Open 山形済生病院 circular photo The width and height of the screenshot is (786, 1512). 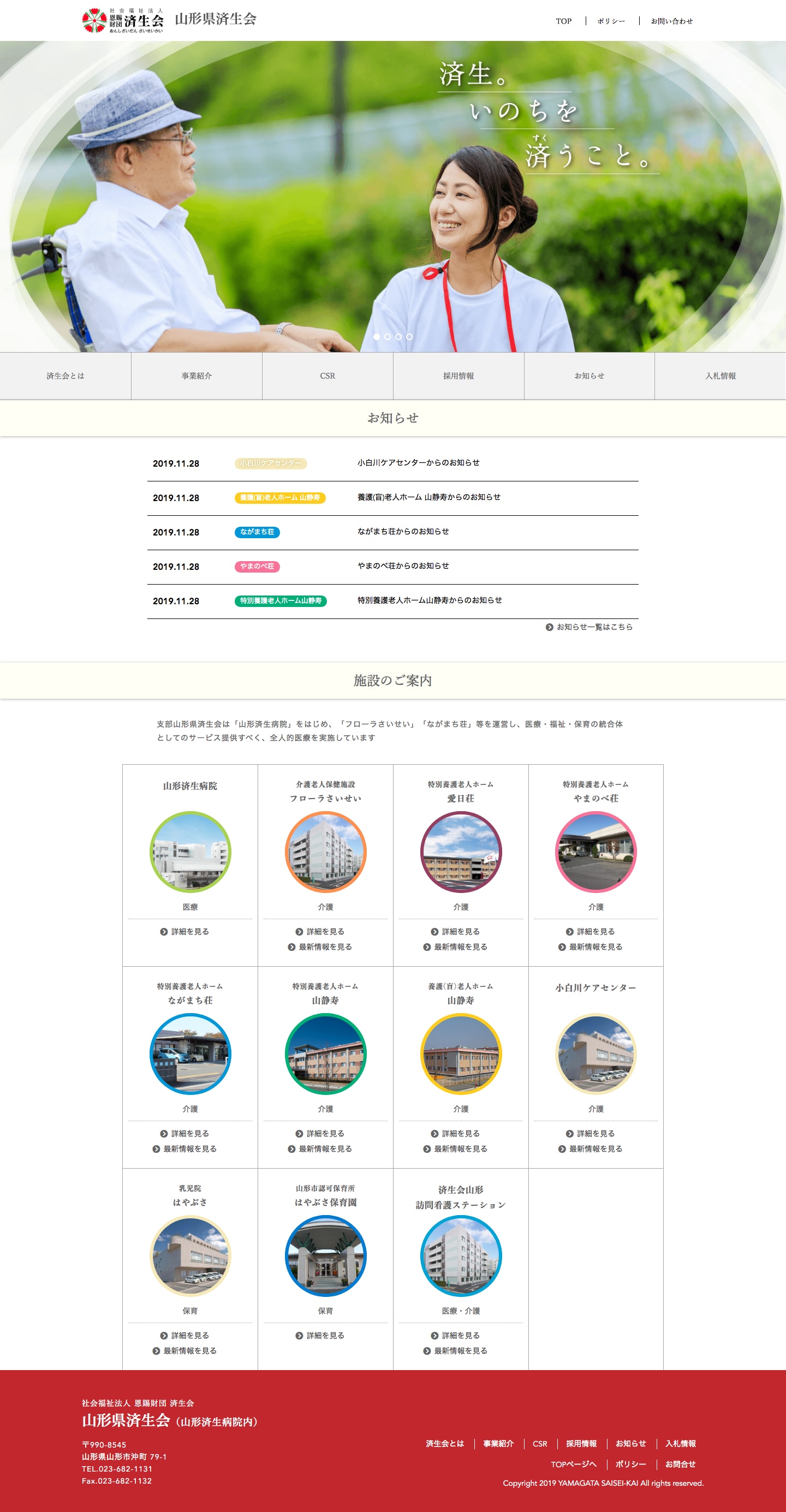tap(190, 852)
